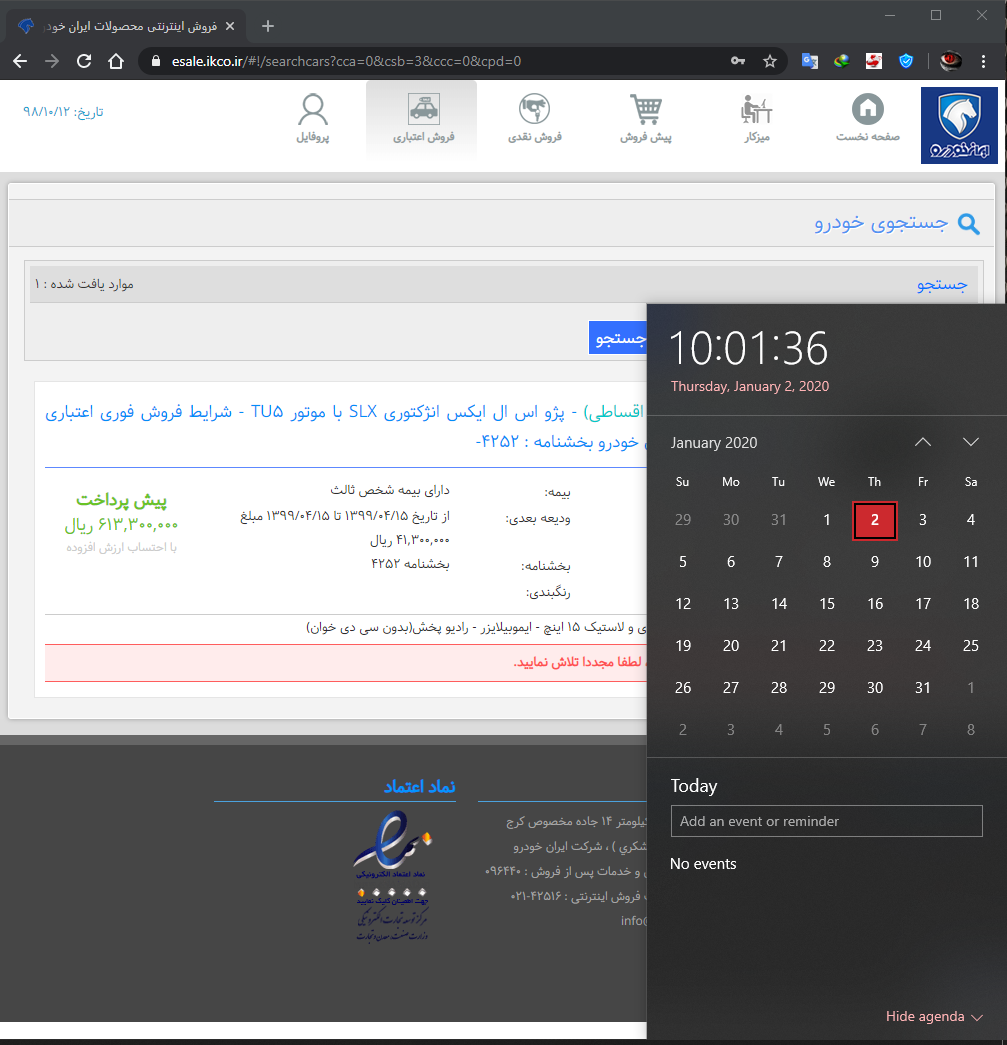Go back with the browser back arrow
1007x1045 pixels.
click(x=20, y=61)
